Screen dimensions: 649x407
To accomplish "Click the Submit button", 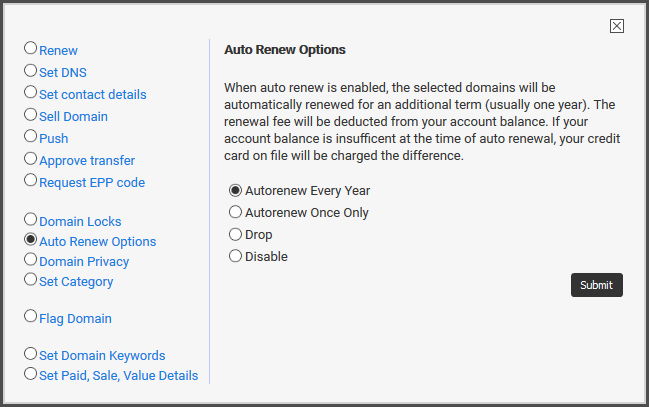I will pyautogui.click(x=596, y=285).
